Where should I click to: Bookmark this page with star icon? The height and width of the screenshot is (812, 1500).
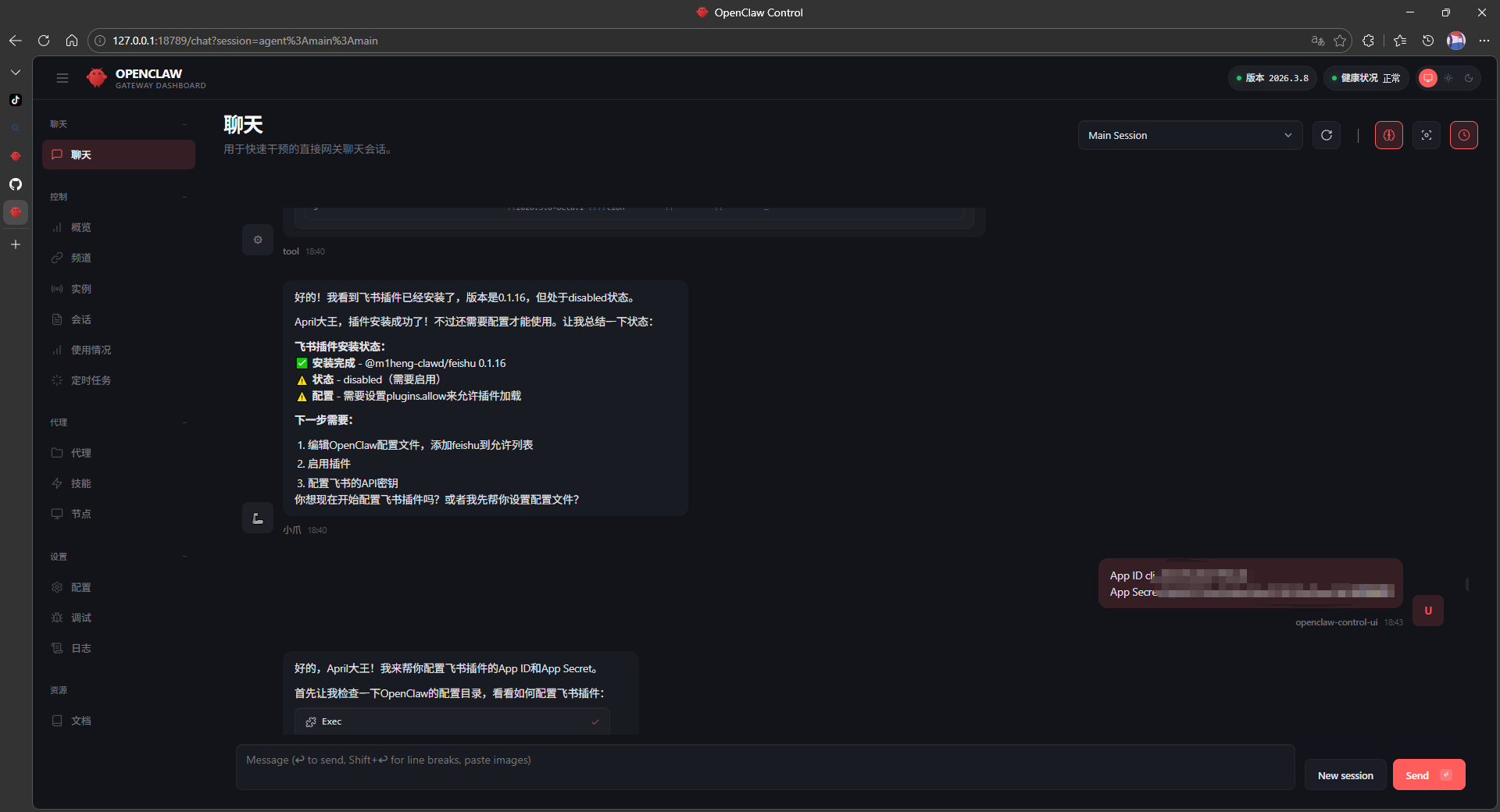click(1340, 41)
